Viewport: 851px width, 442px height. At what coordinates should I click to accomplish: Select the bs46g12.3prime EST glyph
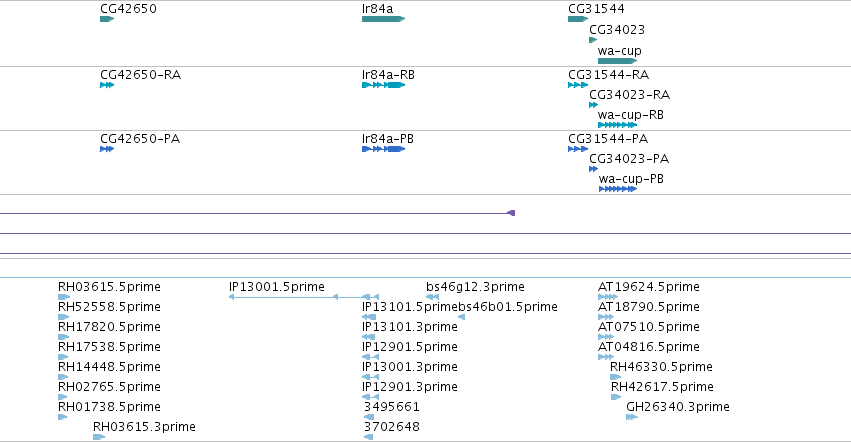click(433, 297)
